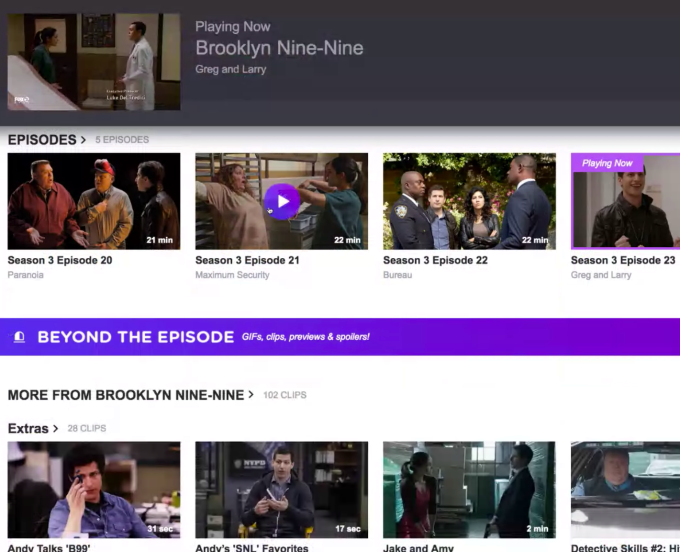The image size is (680, 552).
Task: Click the Andy's 'SNL' Favorites clip title
Action: click(252, 548)
